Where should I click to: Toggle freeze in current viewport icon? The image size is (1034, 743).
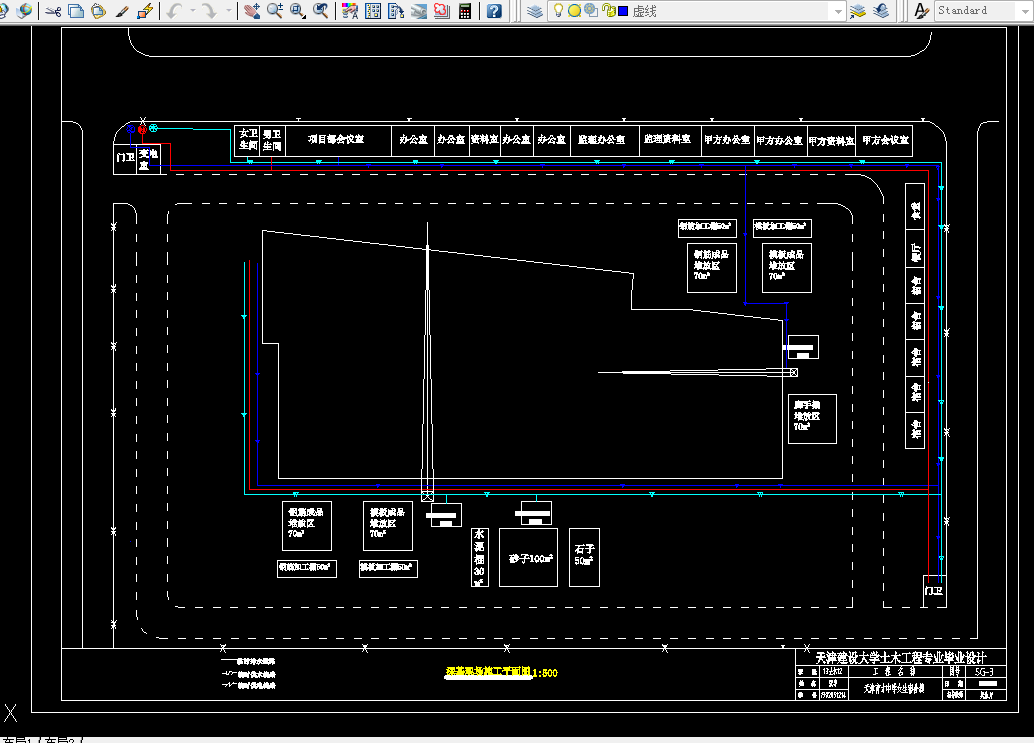[x=591, y=11]
